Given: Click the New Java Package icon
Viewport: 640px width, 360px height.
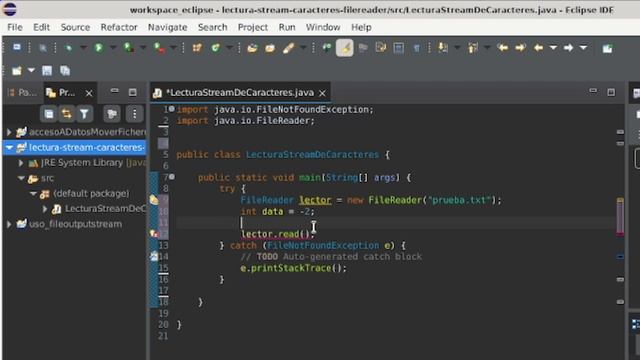Looking at the screenshot, I should [x=197, y=48].
